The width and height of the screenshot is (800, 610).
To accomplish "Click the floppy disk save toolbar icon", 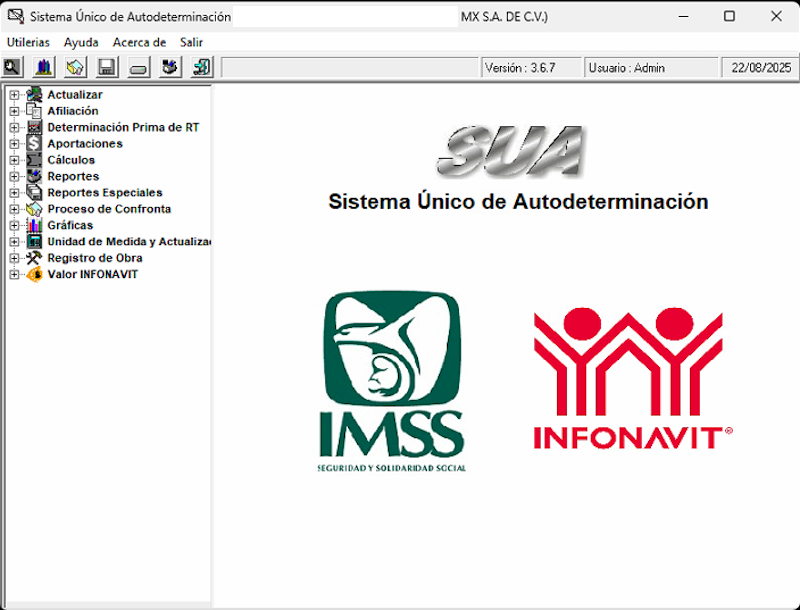I will click(x=107, y=67).
